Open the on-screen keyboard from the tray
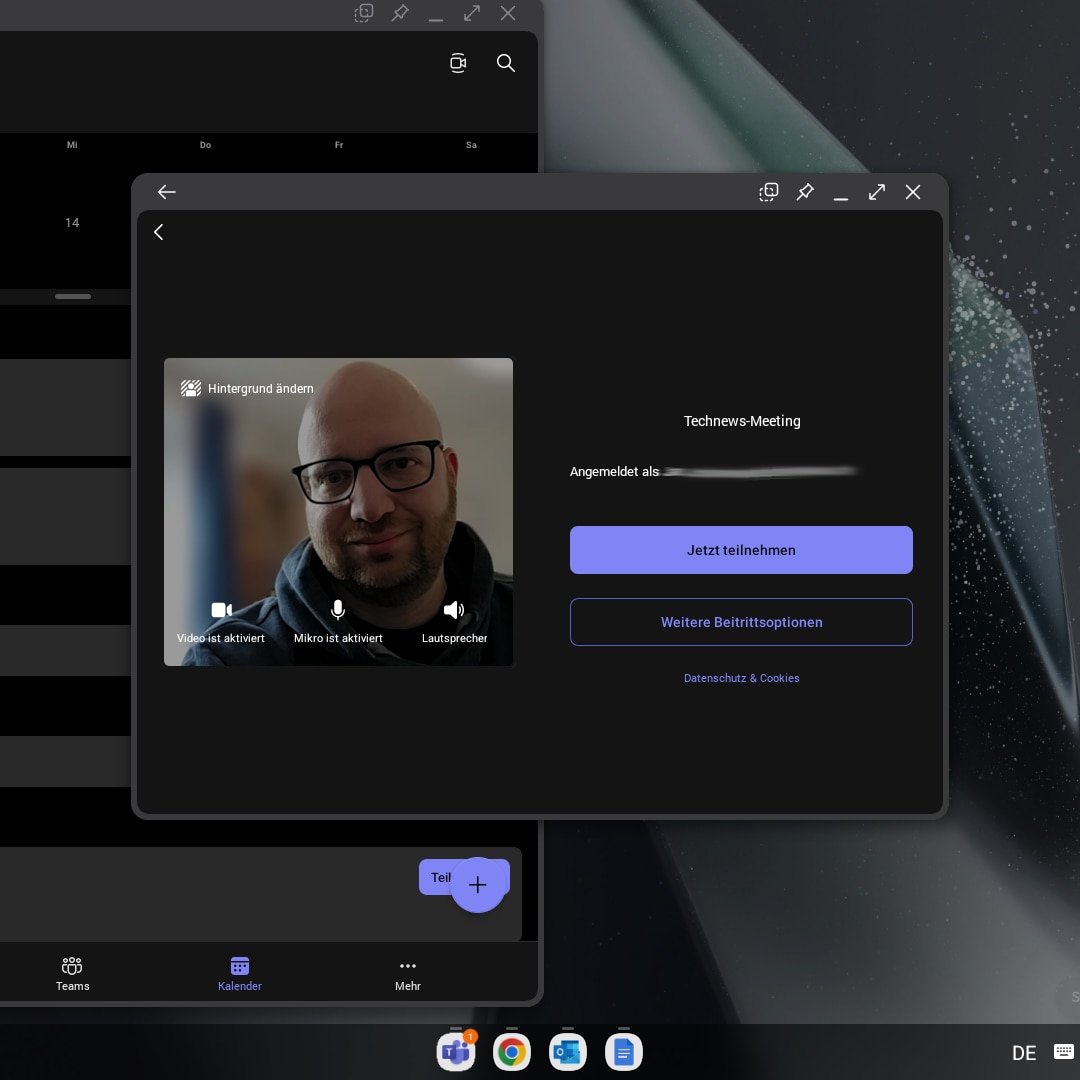Screen dimensions: 1080x1080 1064,1051
